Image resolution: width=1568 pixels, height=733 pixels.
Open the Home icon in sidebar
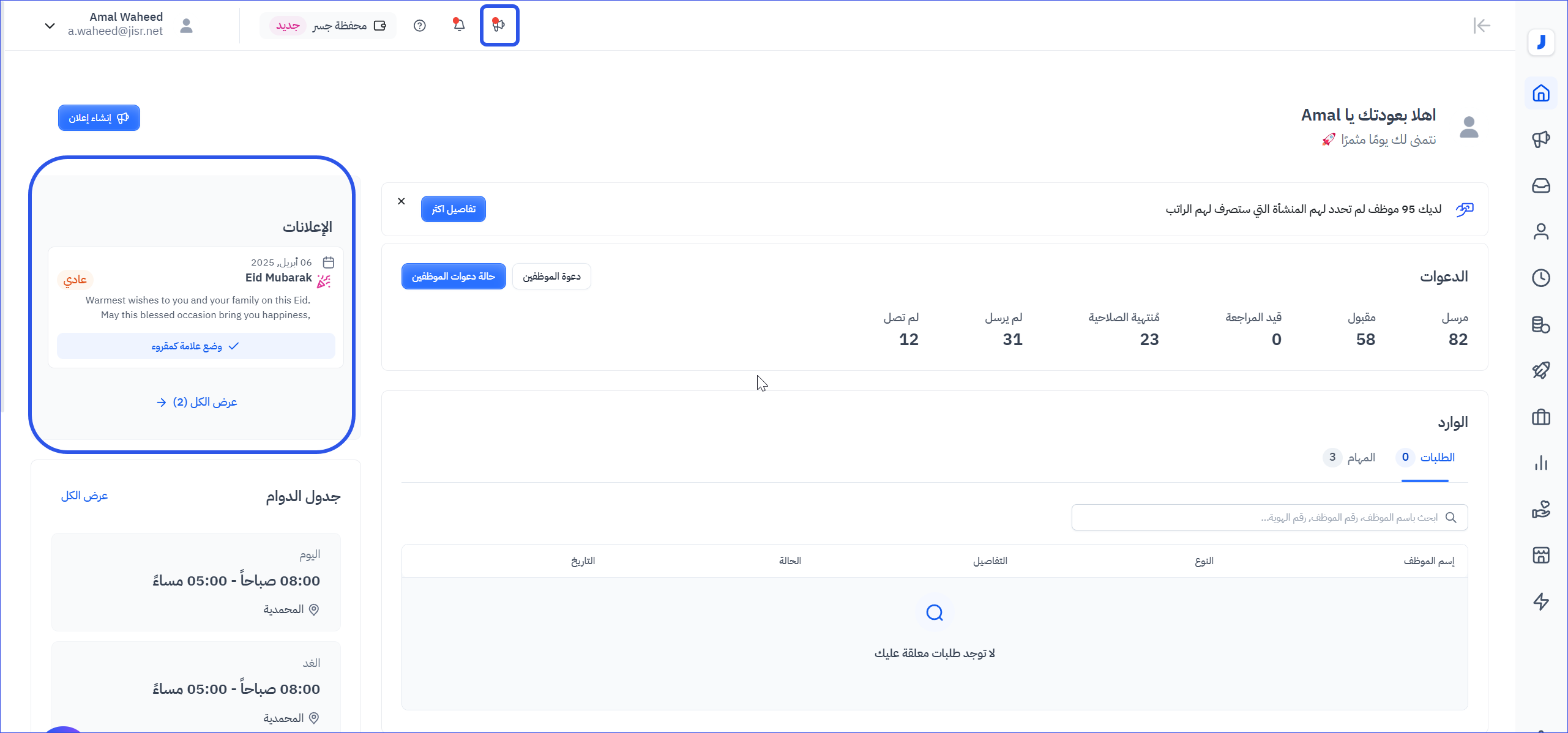[x=1540, y=94]
